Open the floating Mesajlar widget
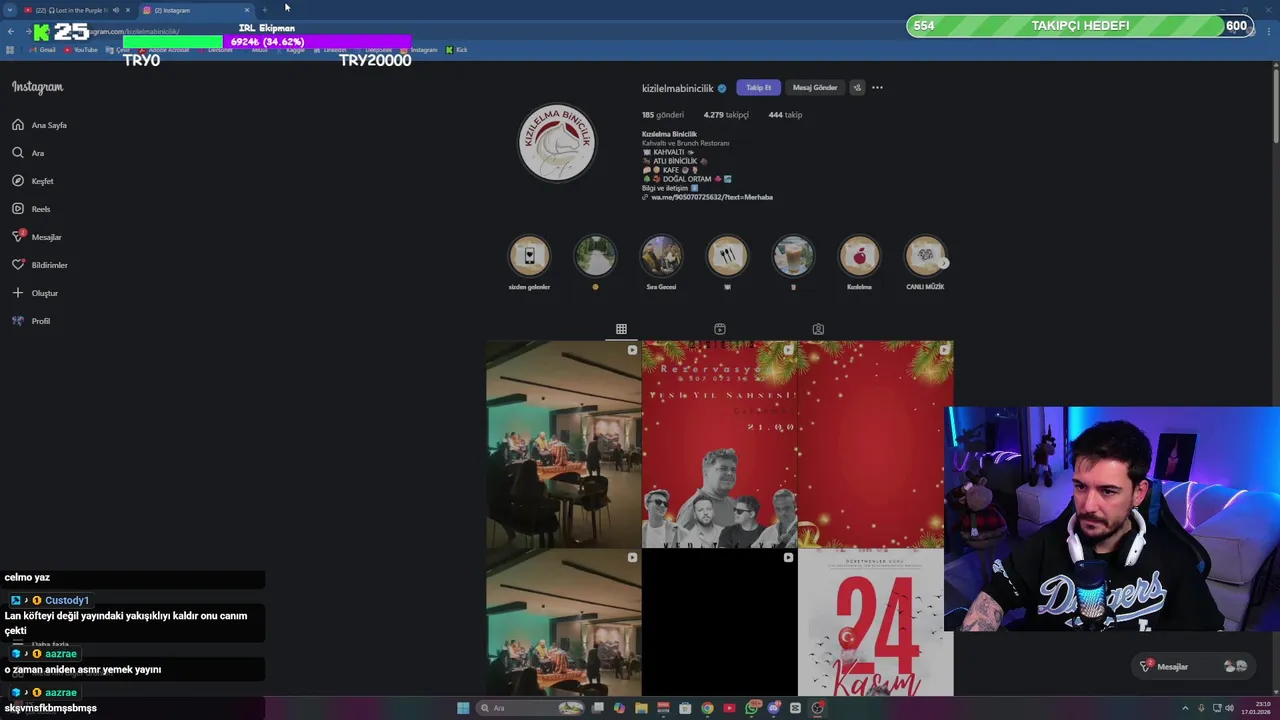 pyautogui.click(x=1194, y=666)
